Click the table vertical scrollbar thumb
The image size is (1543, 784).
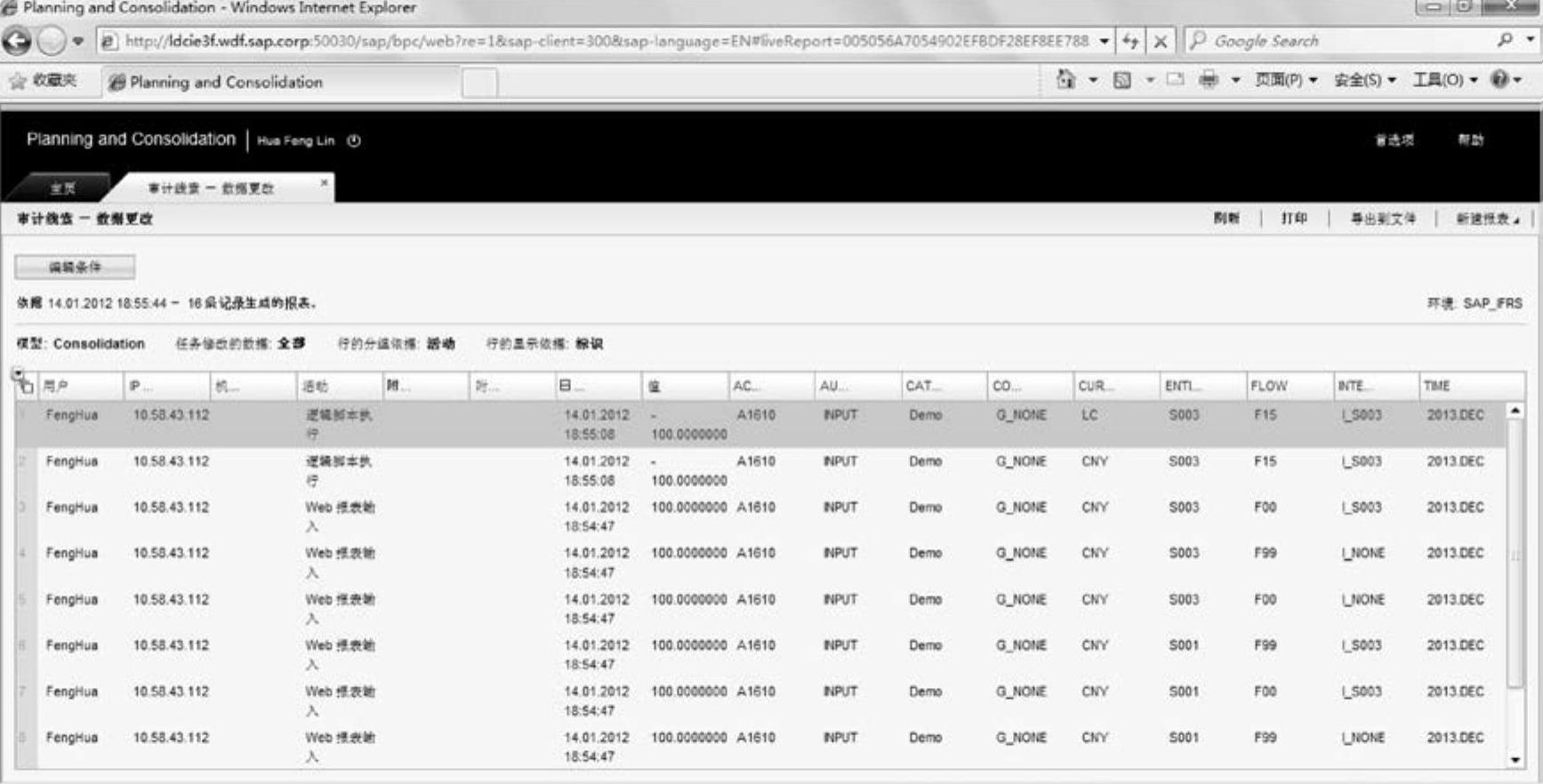pos(1515,554)
